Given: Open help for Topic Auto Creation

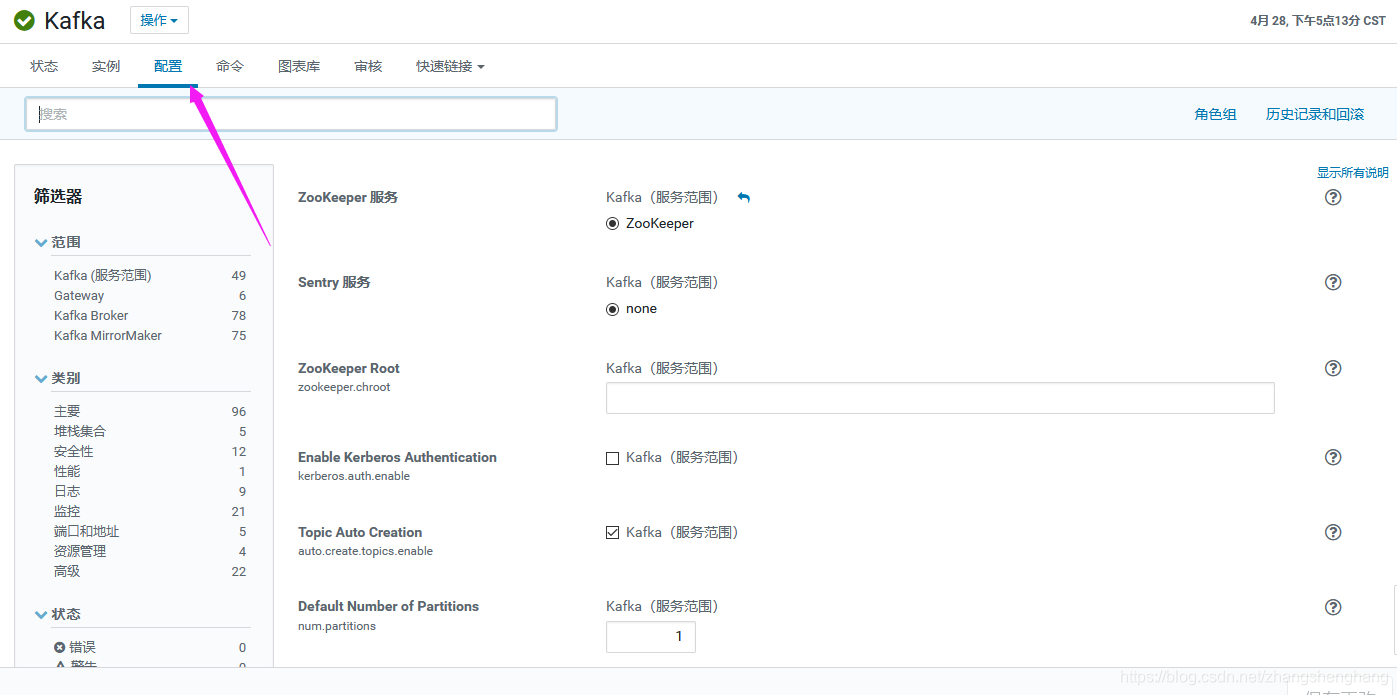Looking at the screenshot, I should click(x=1333, y=532).
